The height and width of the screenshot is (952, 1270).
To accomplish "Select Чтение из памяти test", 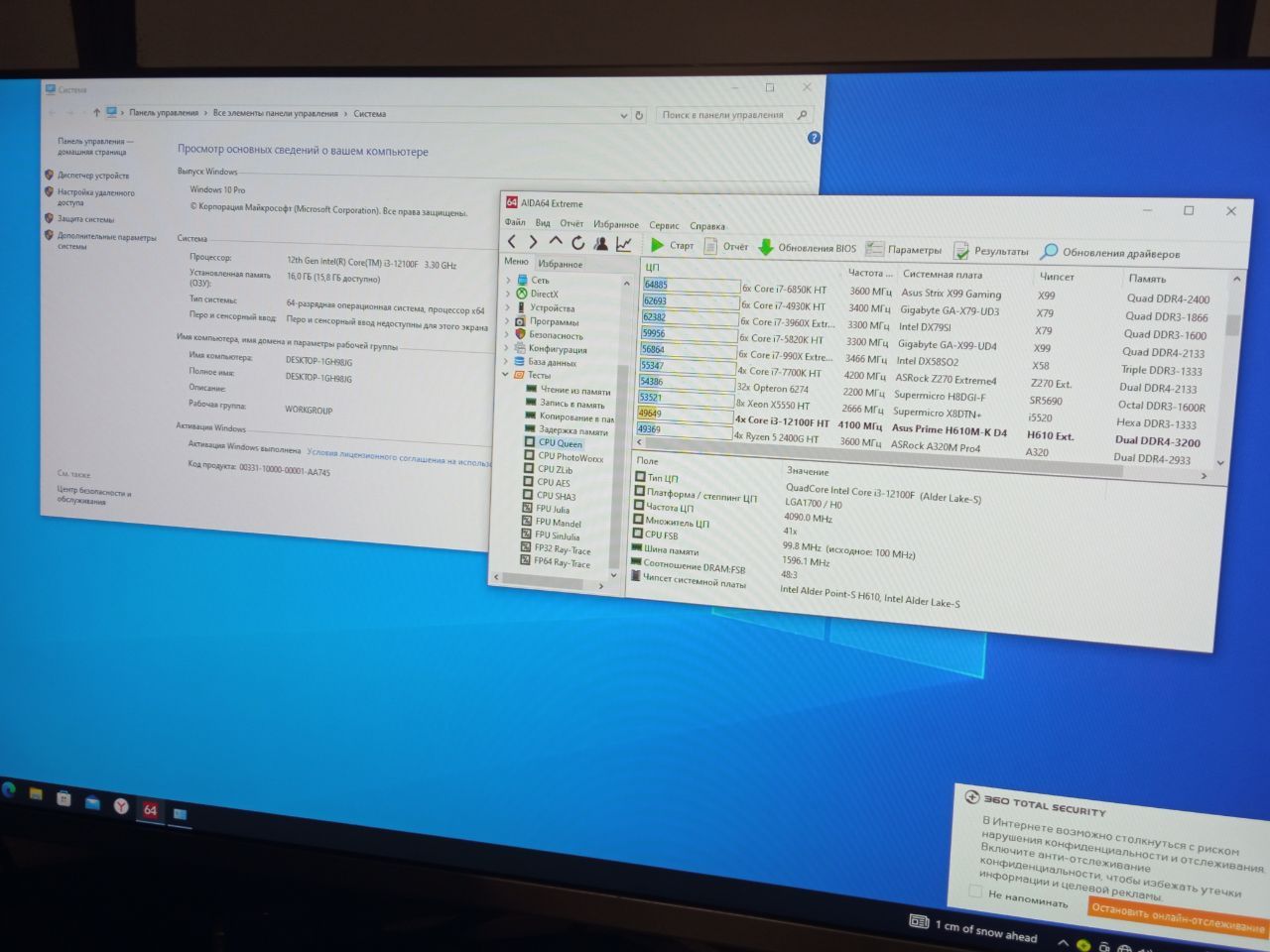I will tap(568, 390).
